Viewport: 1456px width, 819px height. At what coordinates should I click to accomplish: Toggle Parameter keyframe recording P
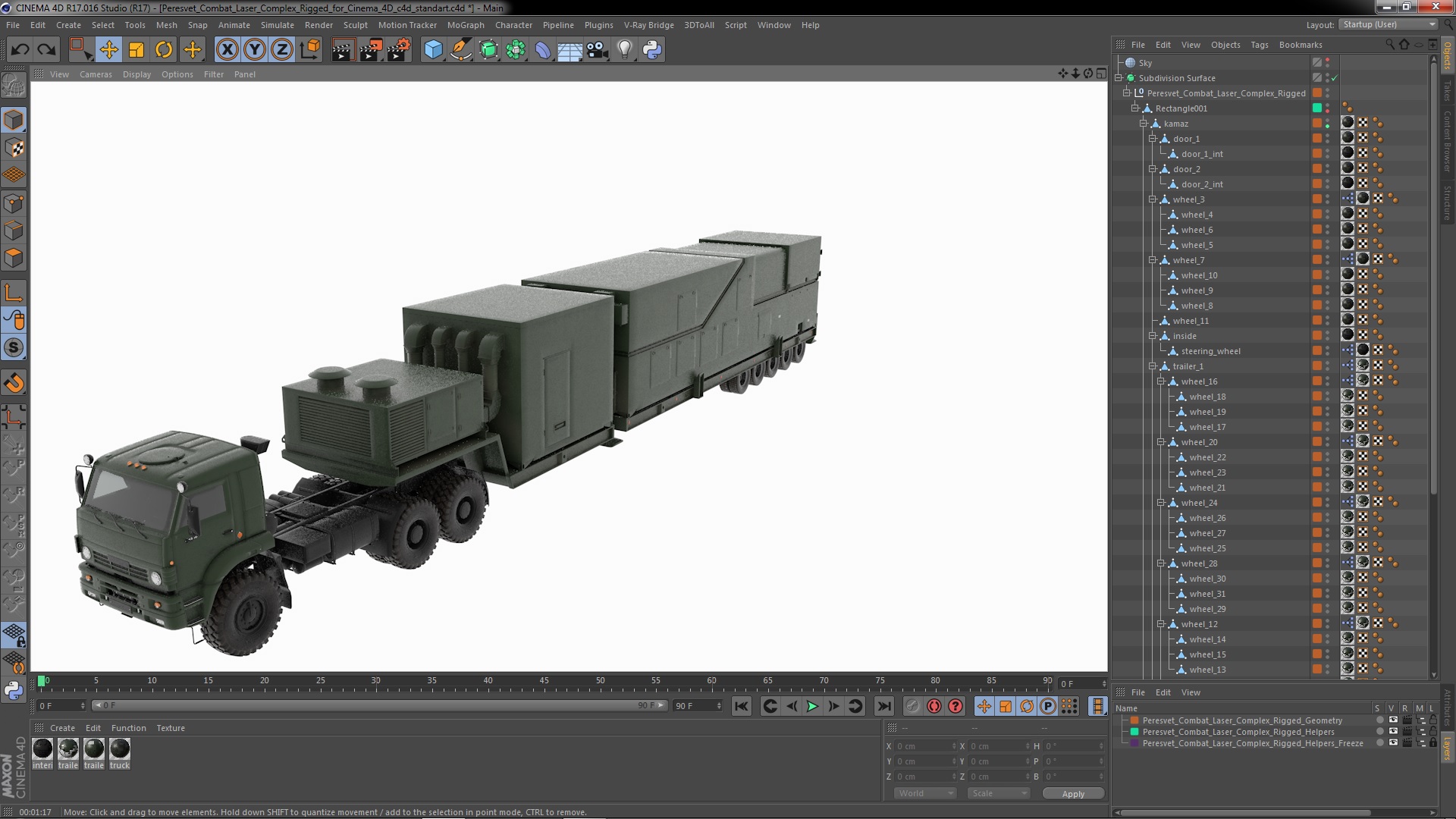coord(1048,706)
